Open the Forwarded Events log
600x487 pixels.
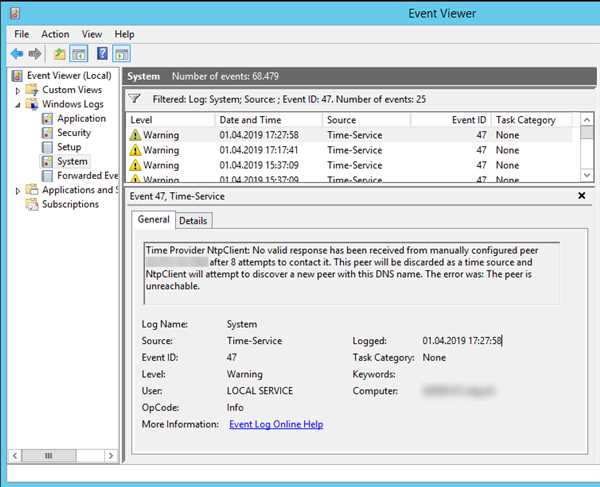pos(88,176)
